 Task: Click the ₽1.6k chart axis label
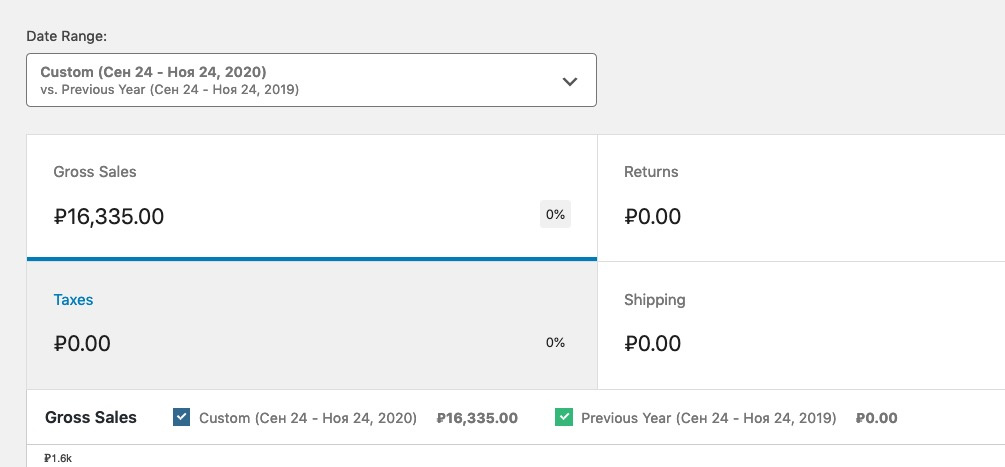pos(58,458)
